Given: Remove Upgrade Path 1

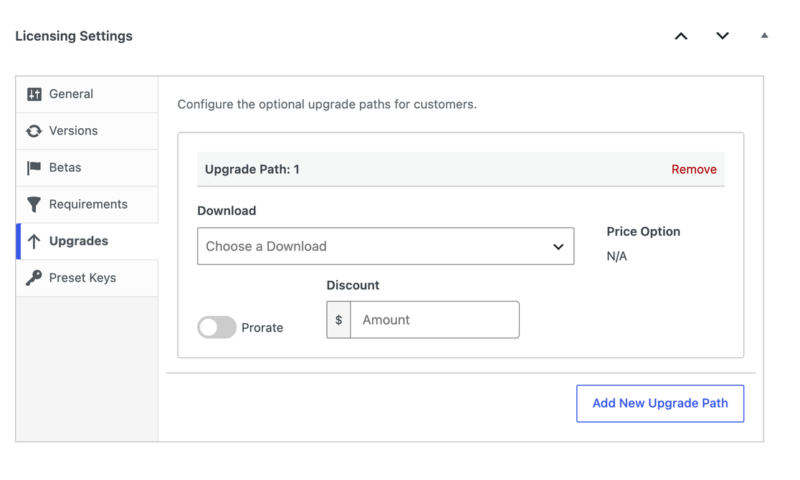Looking at the screenshot, I should click(x=694, y=169).
